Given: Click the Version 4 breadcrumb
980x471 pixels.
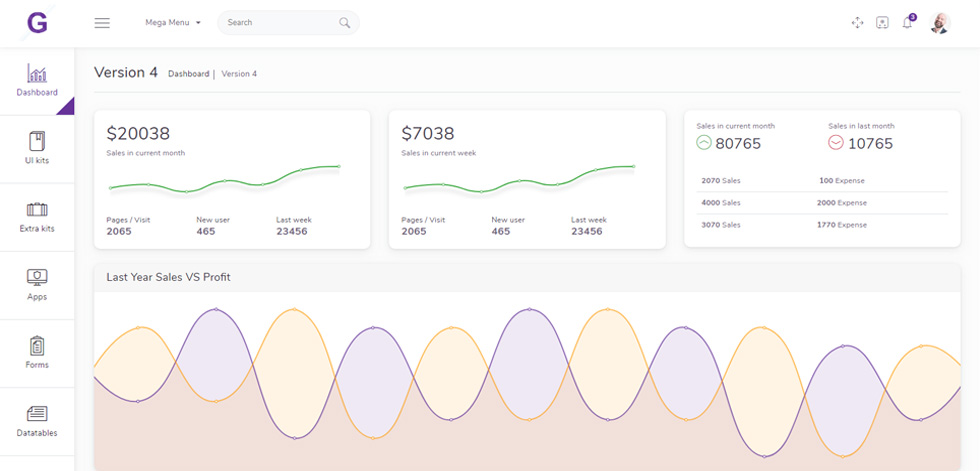Looking at the screenshot, I should point(239,74).
